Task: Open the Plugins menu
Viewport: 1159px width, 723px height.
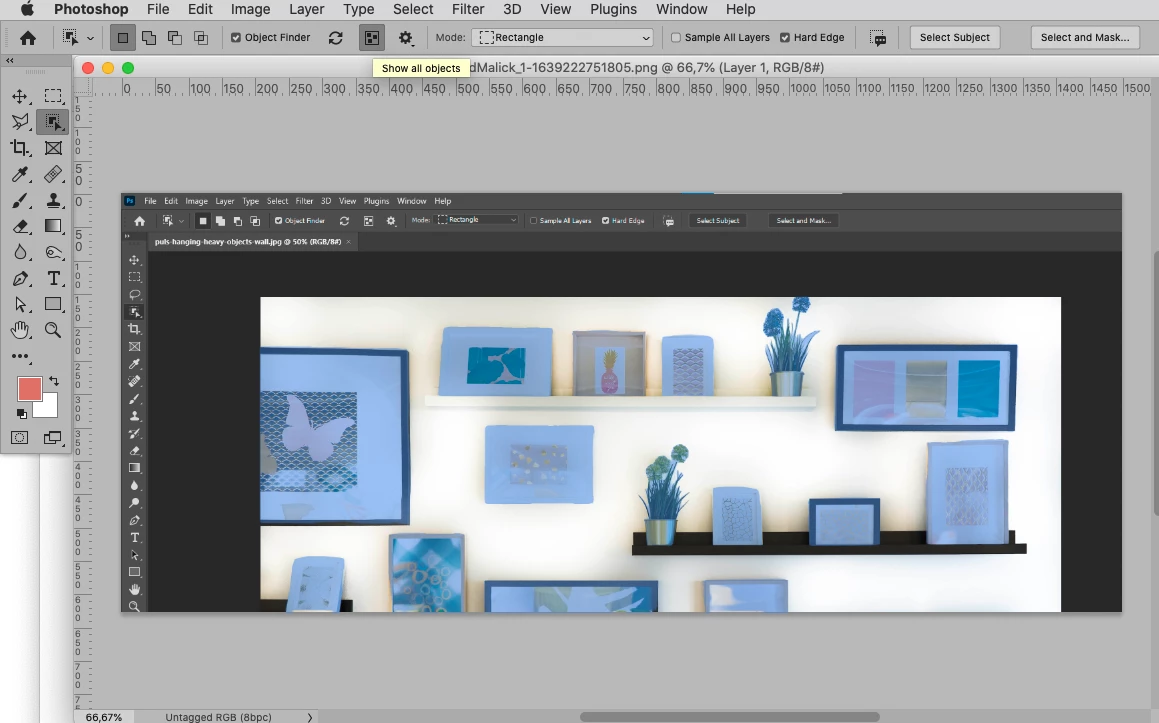Action: 614,10
